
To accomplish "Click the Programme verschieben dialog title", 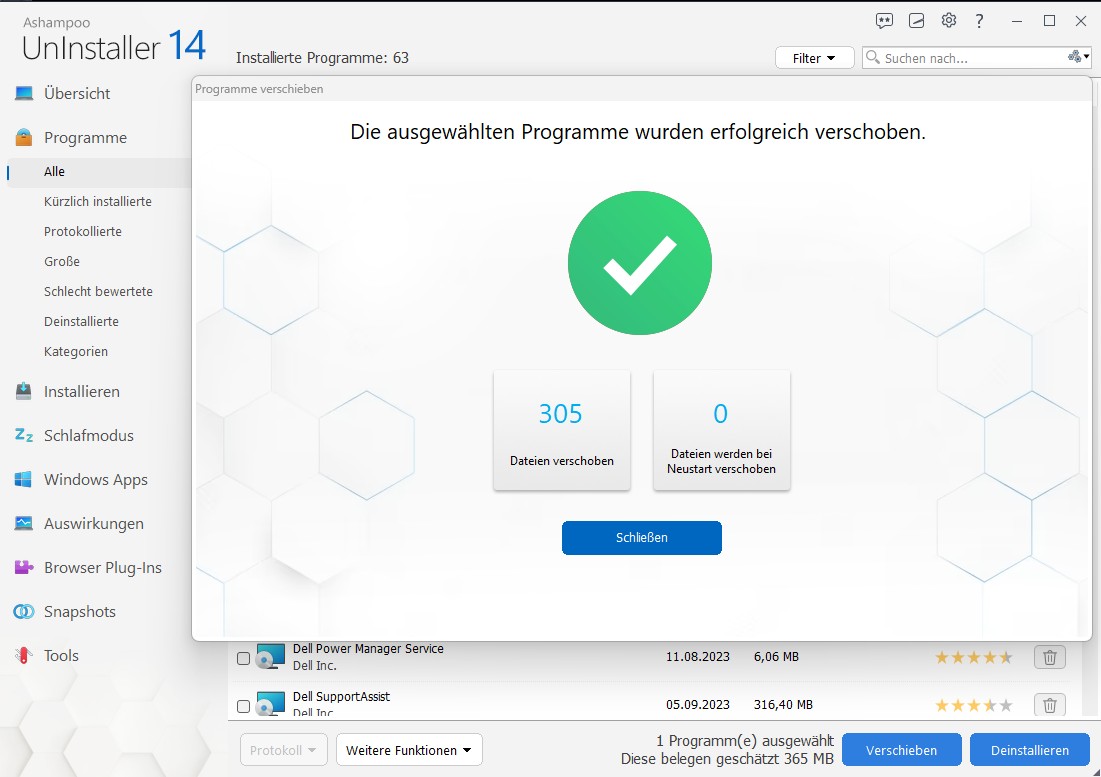I will click(259, 89).
